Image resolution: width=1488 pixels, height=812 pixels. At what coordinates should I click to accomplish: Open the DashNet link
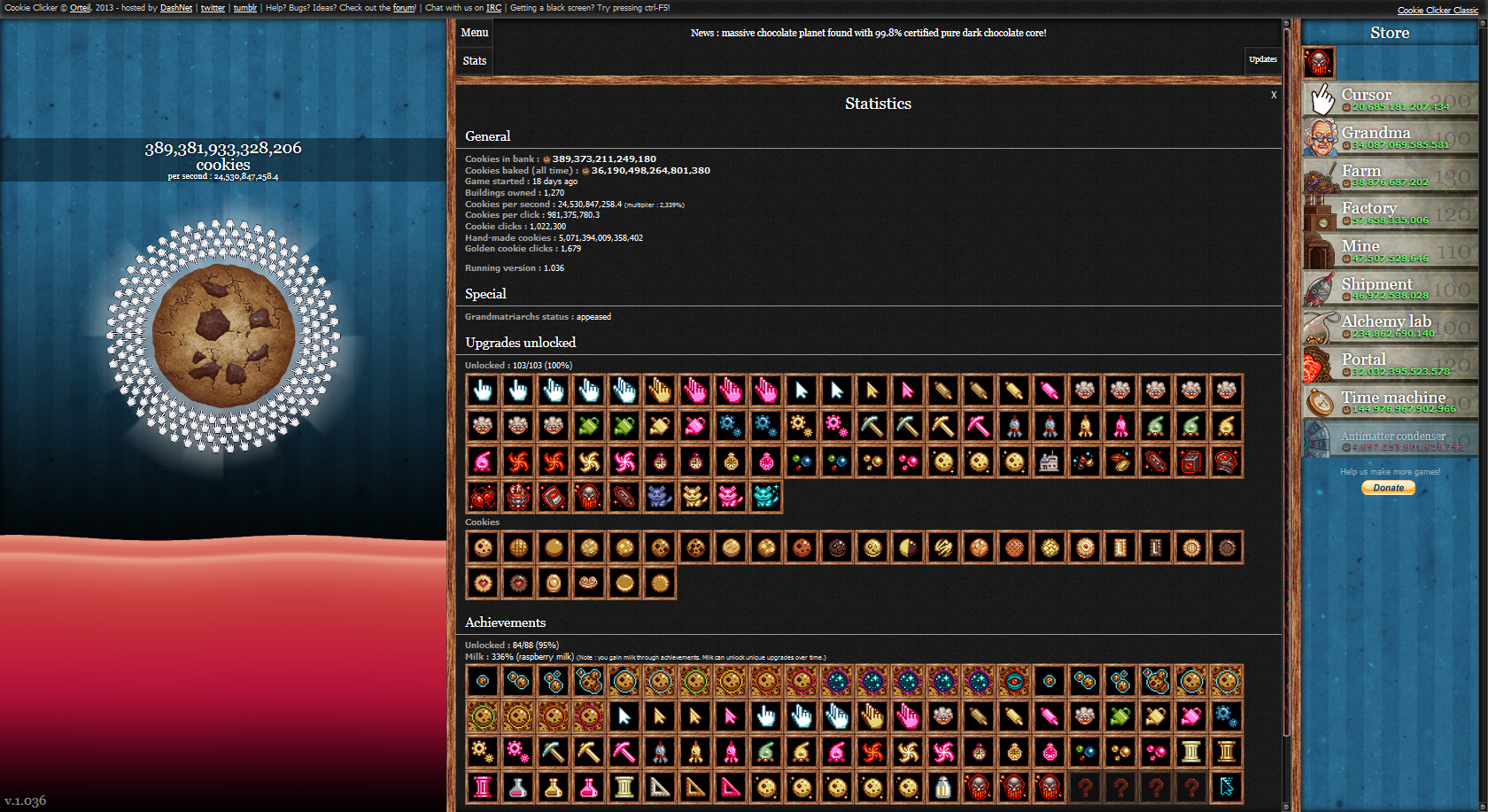[176, 8]
